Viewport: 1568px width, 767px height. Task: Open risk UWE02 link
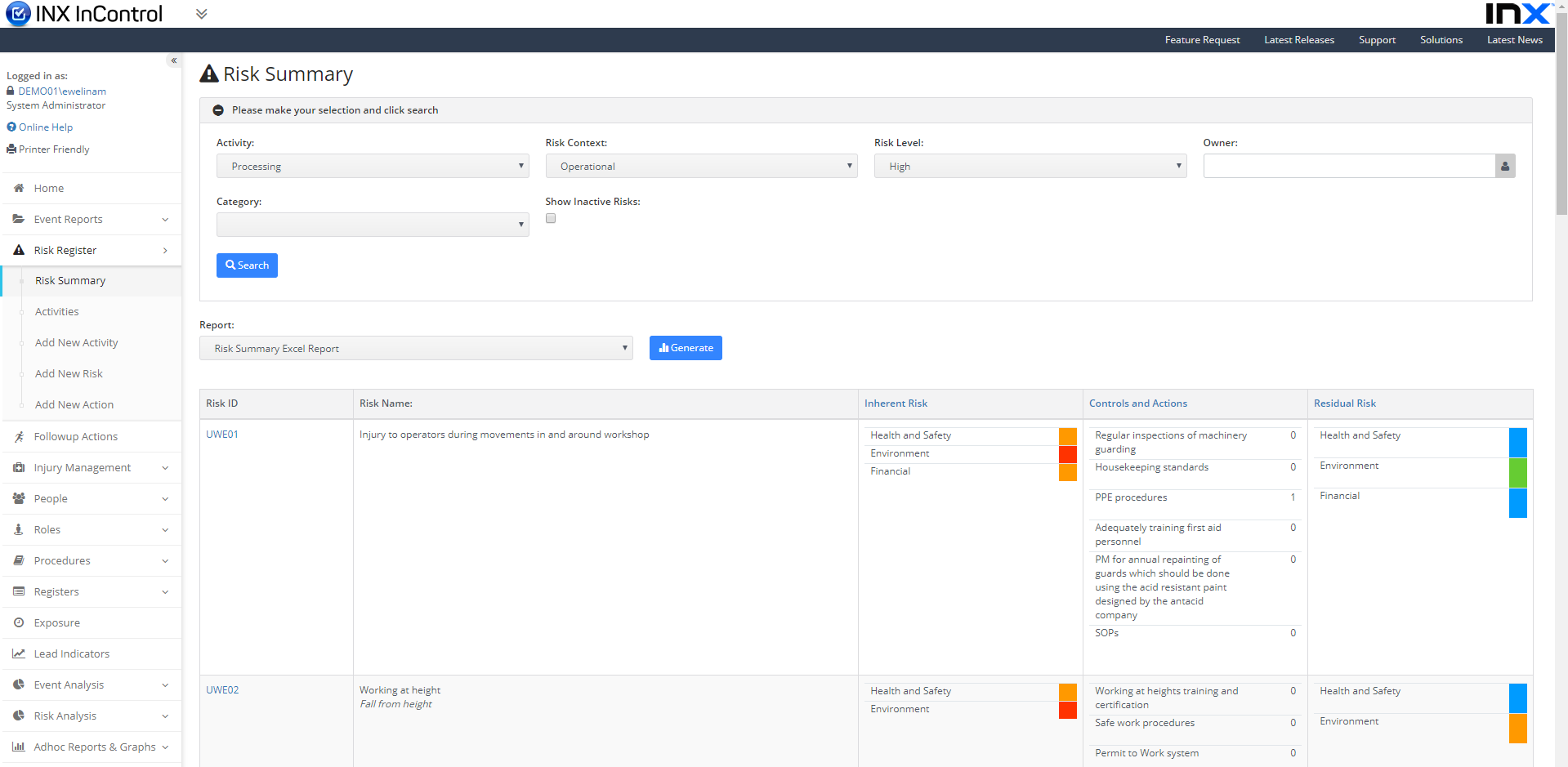(x=222, y=690)
